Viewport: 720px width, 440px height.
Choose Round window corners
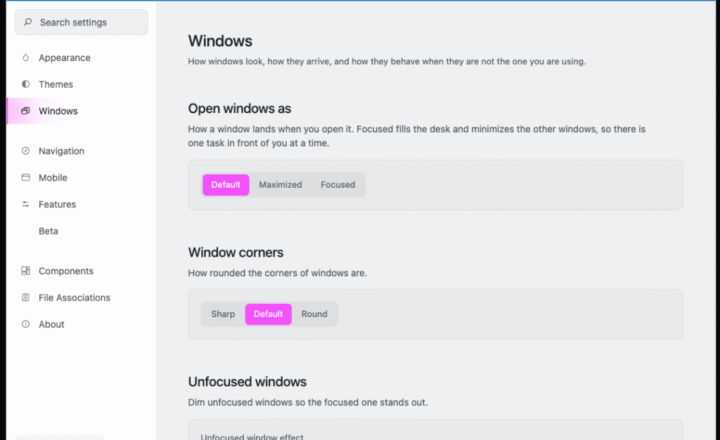[315, 314]
